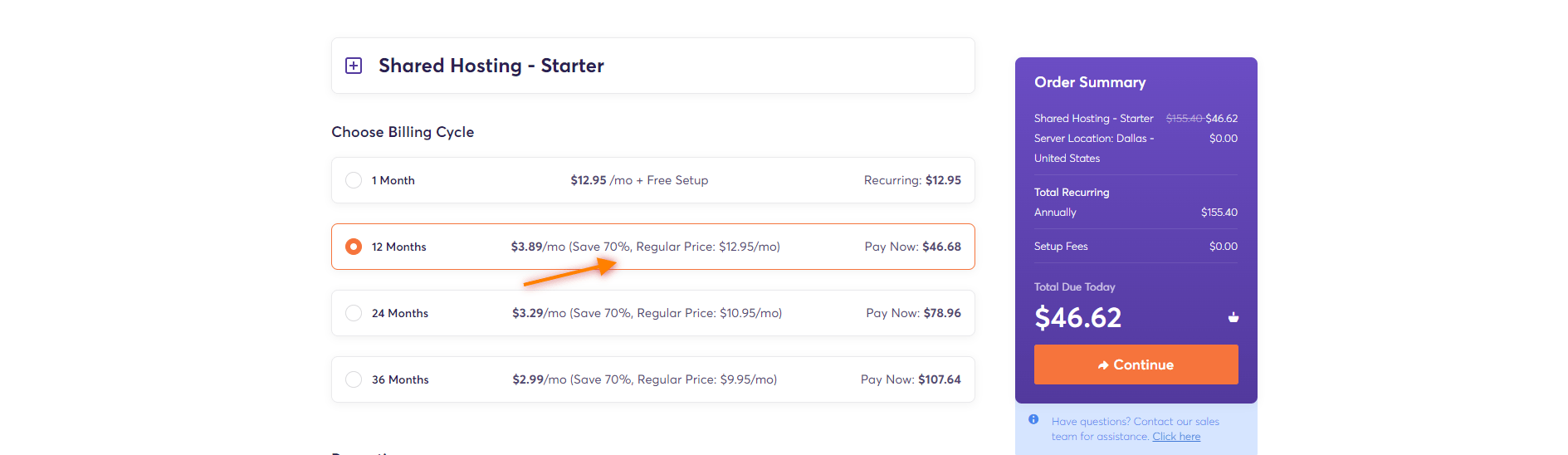Open the 'Click here' sales assistance link
This screenshot has width=1568, height=455.
(x=1176, y=437)
